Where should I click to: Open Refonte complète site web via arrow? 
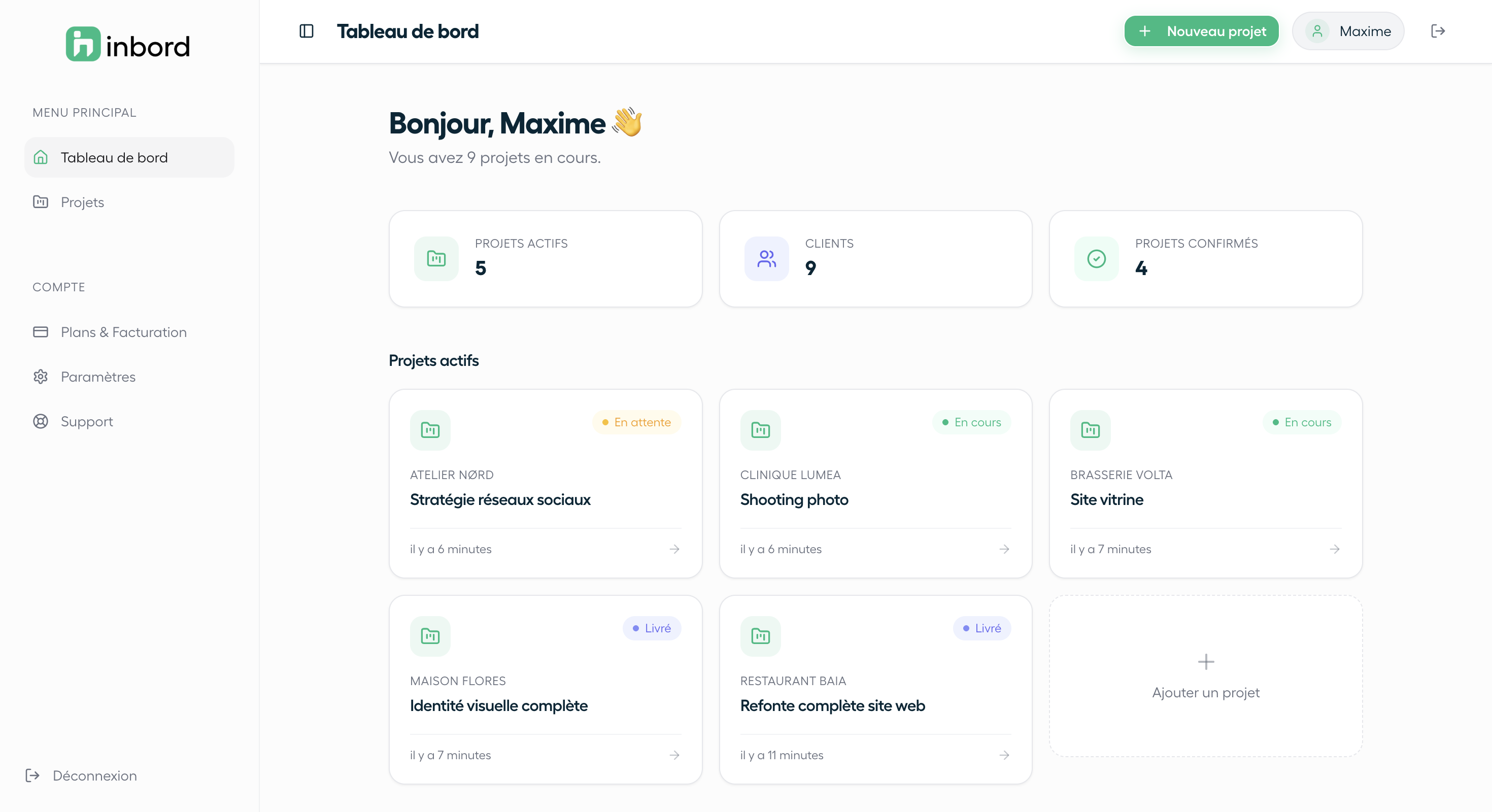tap(1004, 755)
